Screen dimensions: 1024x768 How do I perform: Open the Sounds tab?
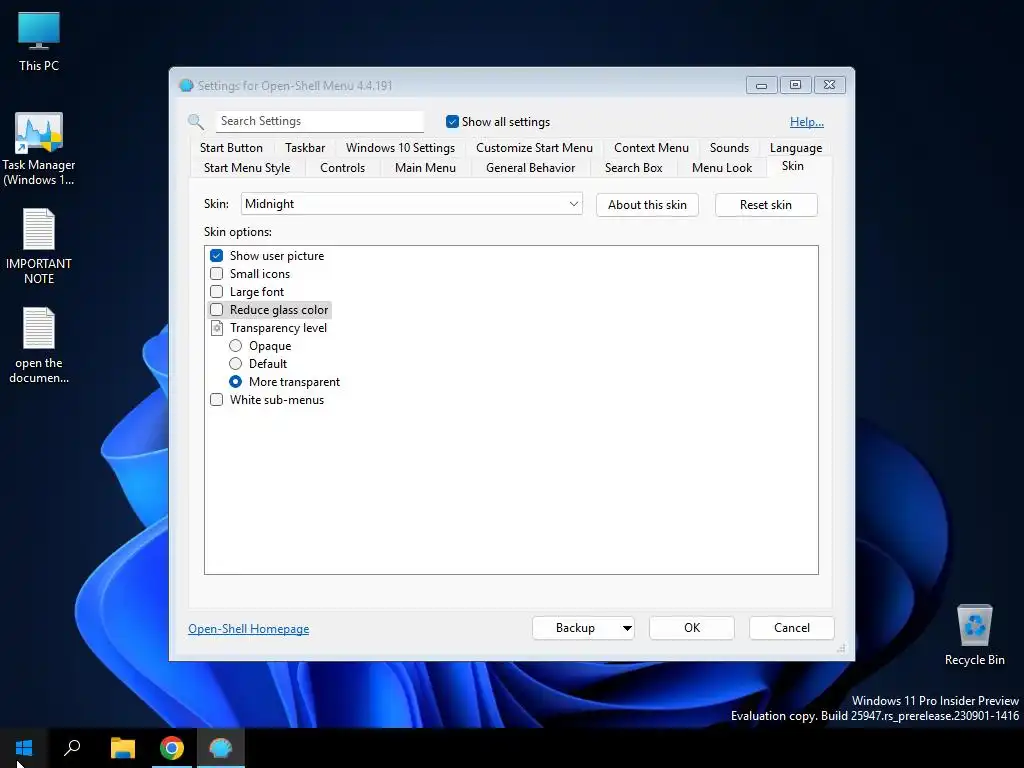pyautogui.click(x=729, y=148)
